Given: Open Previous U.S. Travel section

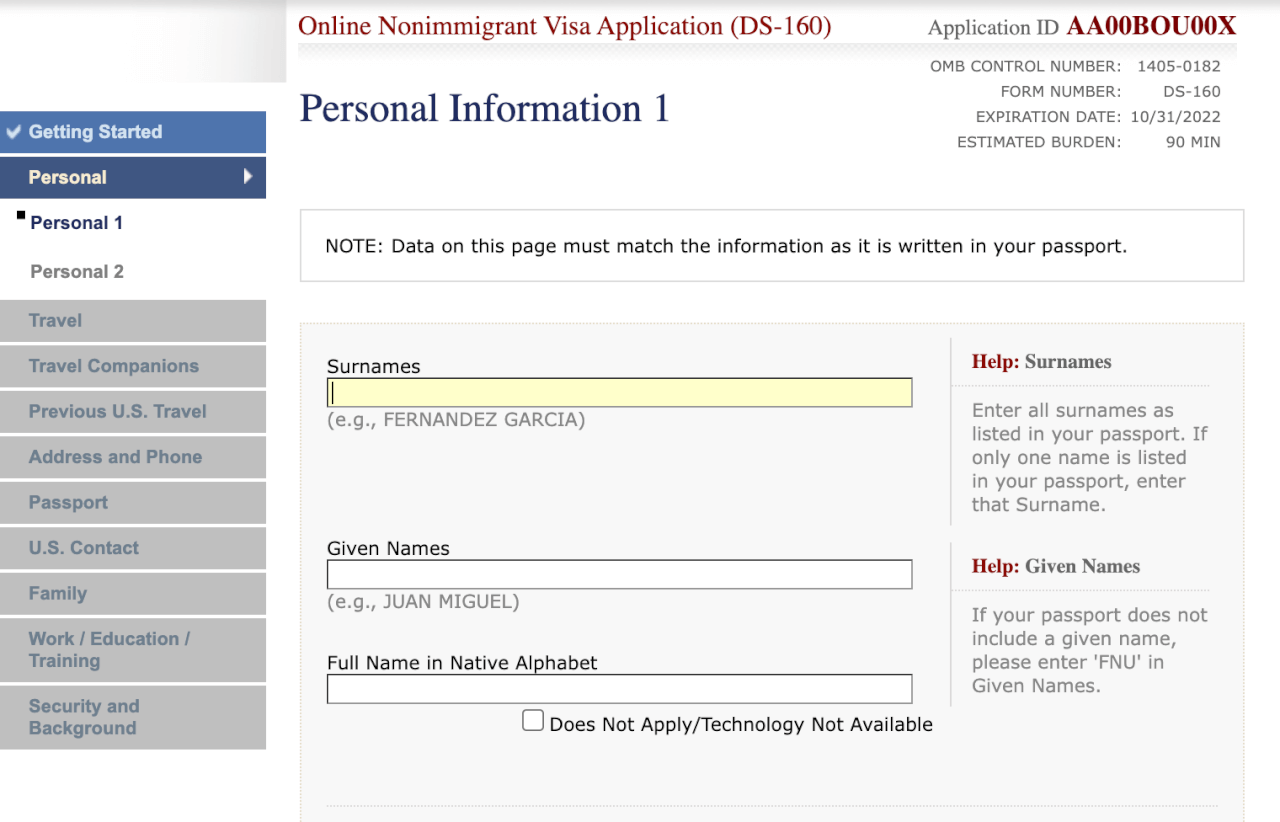Looking at the screenshot, I should pos(118,412).
